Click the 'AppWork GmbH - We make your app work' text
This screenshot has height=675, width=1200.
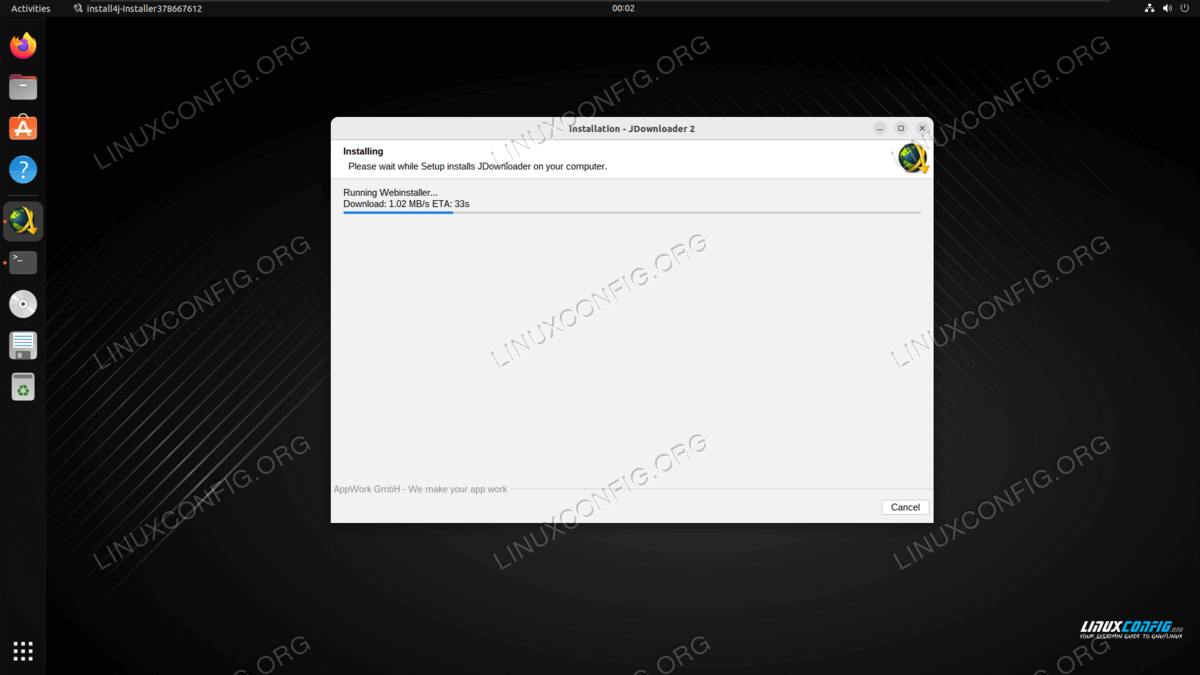click(x=420, y=489)
